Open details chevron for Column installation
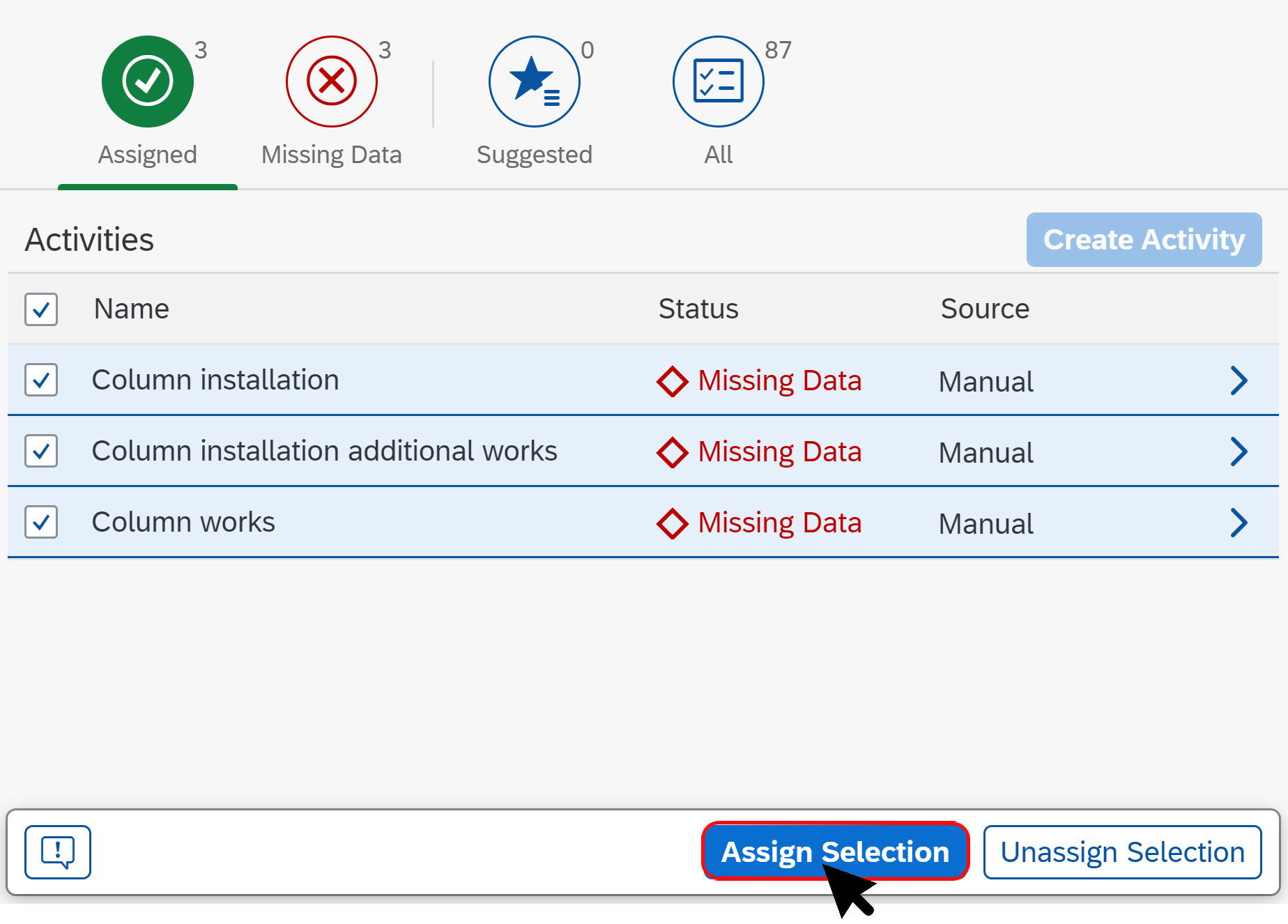This screenshot has width=1288, height=924. [1239, 380]
